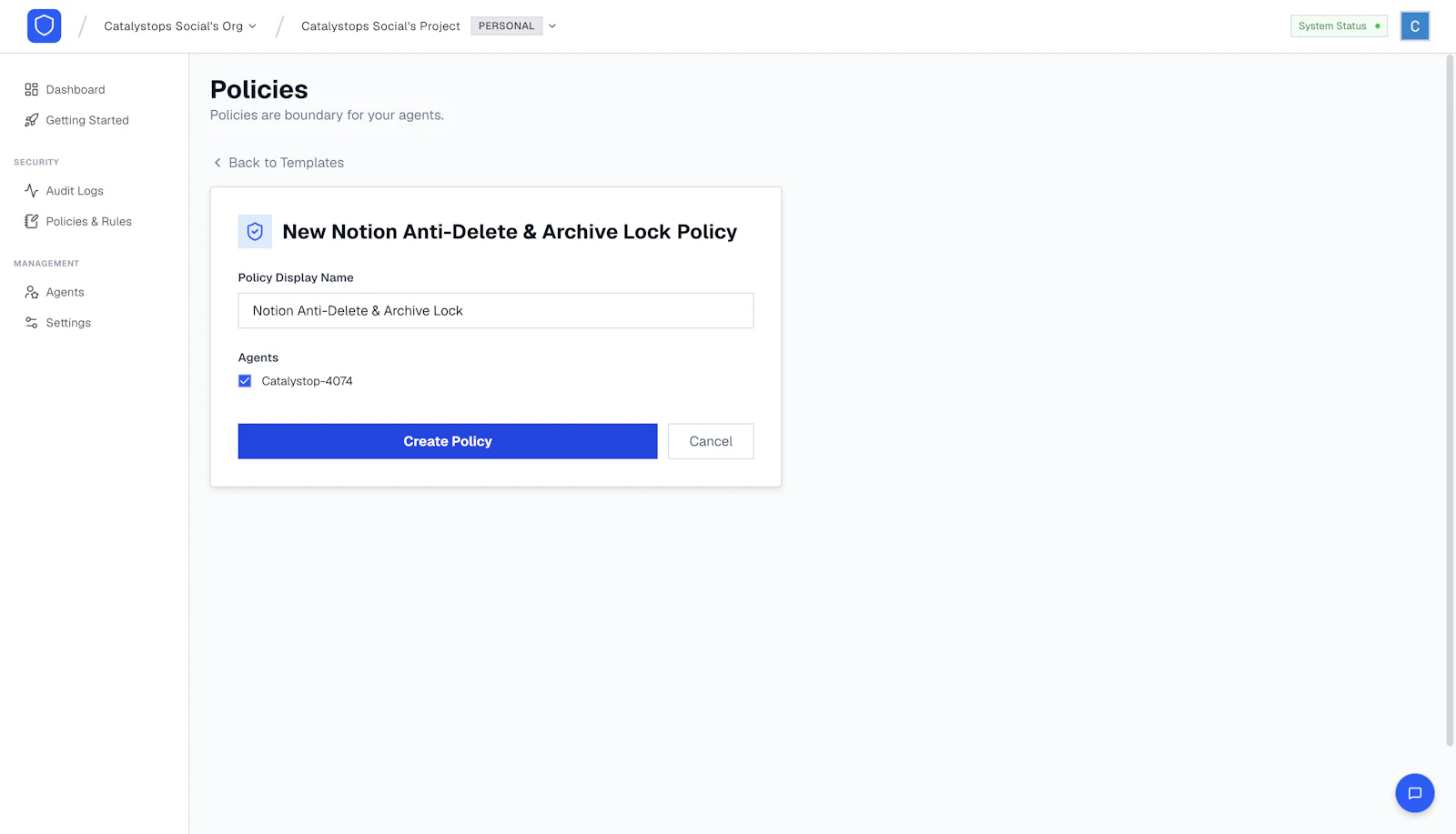Open Settings in the sidebar
Viewport: 1456px width, 834px height.
(x=68, y=323)
